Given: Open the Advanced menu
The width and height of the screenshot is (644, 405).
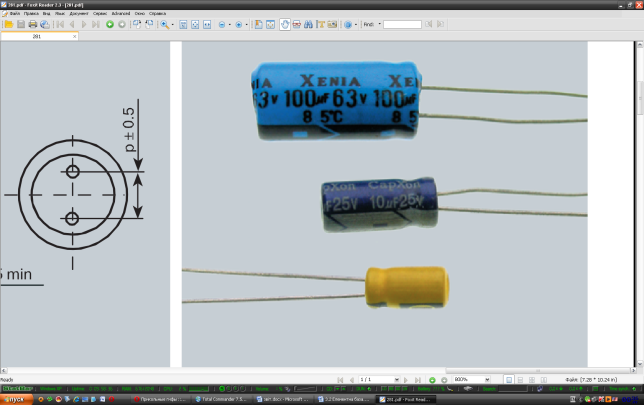Looking at the screenshot, I should 121,14.
